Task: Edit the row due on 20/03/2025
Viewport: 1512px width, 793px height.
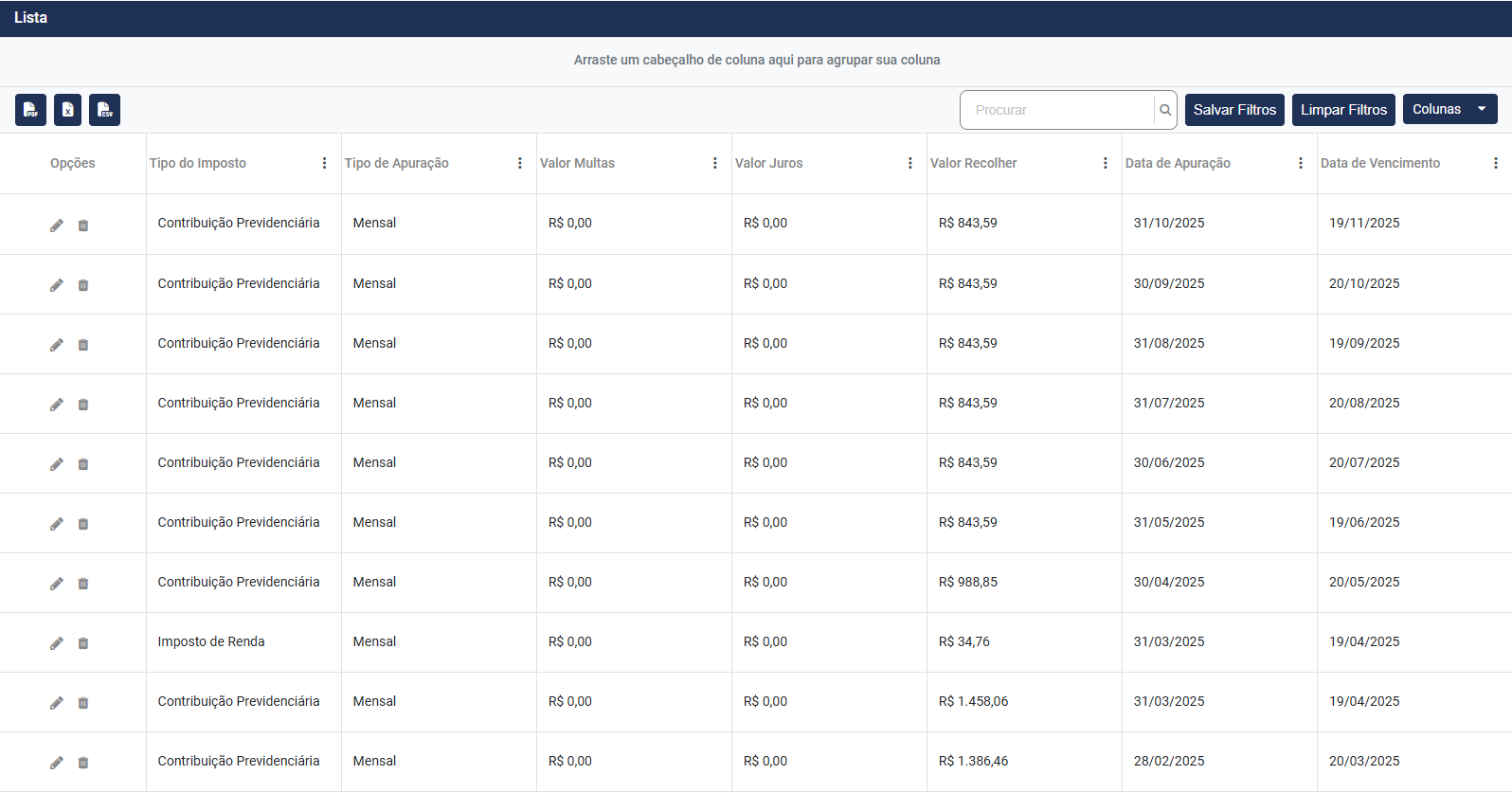Action: click(x=57, y=763)
